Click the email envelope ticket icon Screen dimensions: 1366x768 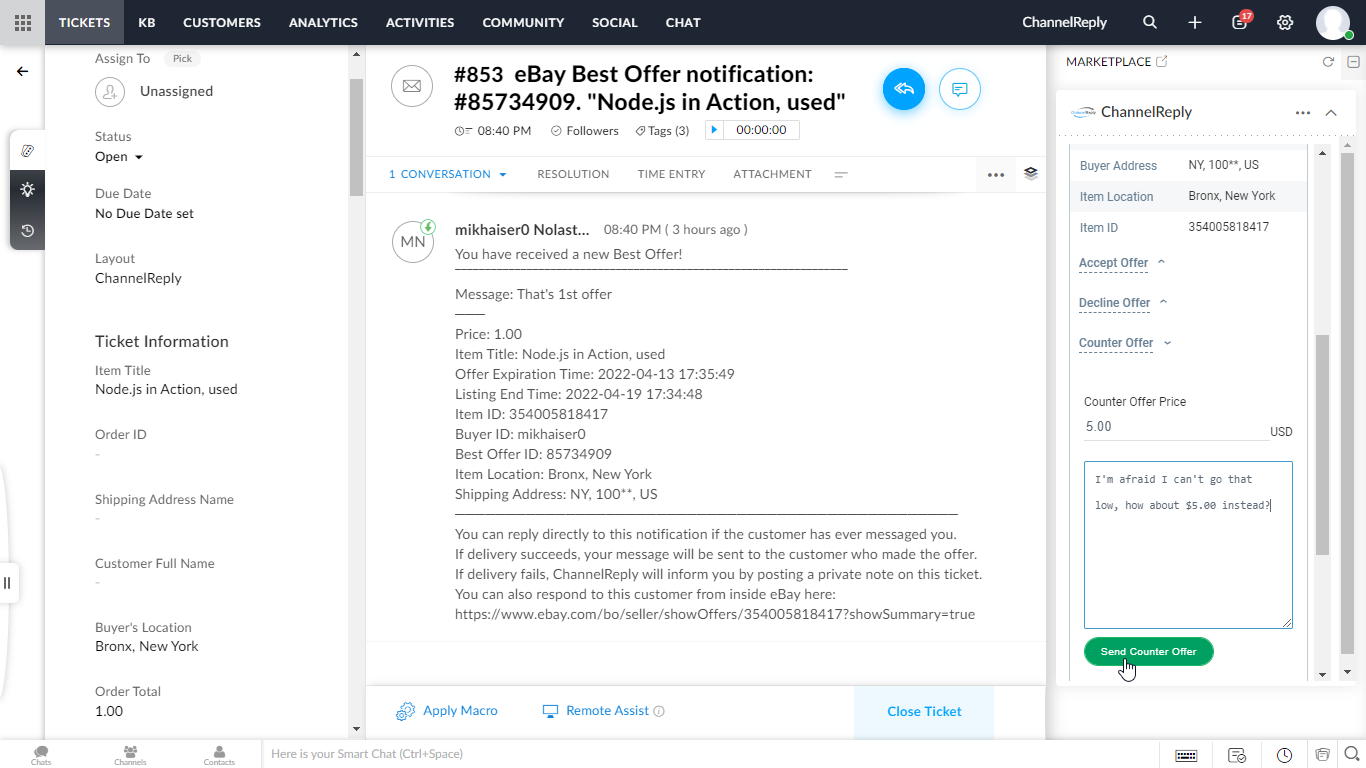point(412,87)
